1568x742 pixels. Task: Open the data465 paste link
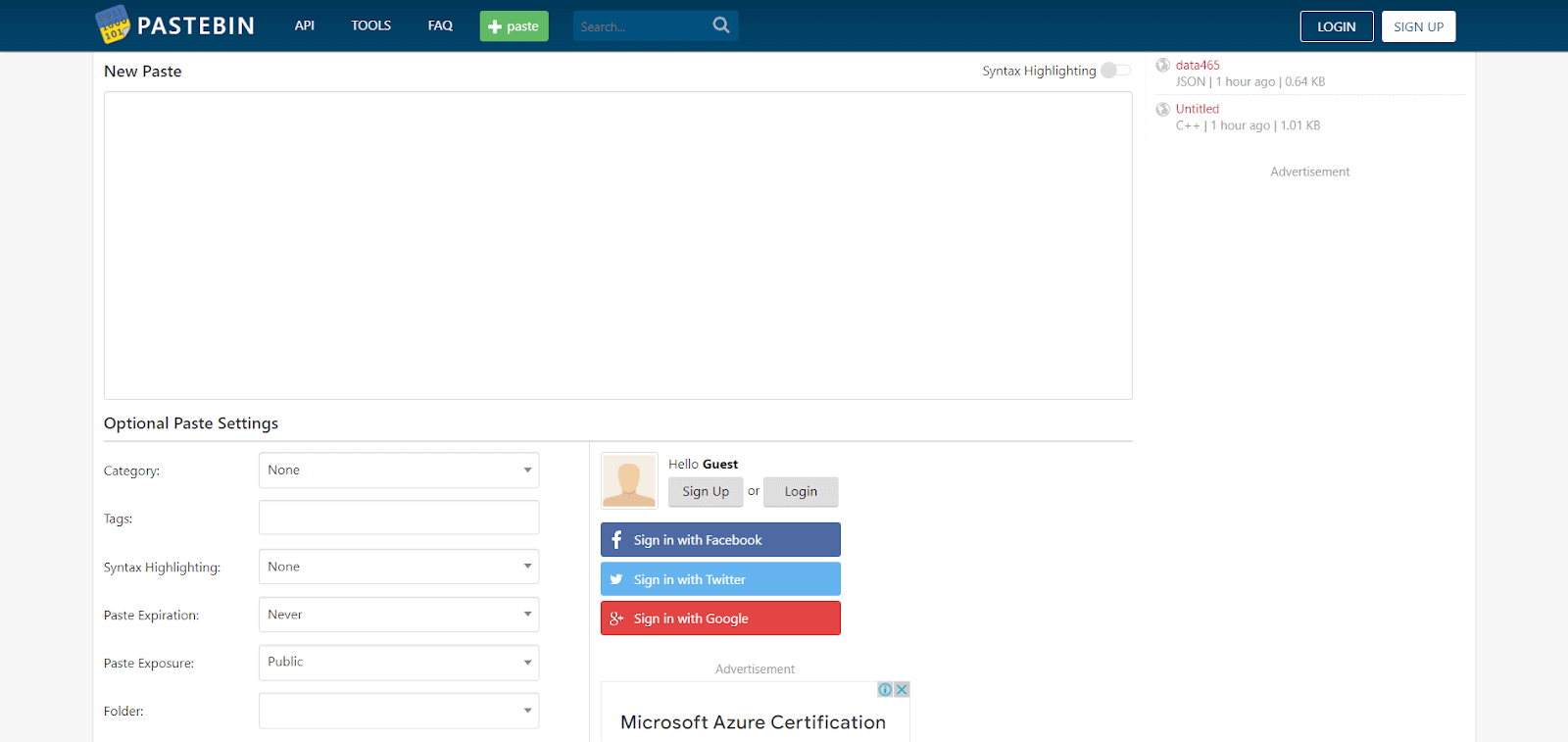pyautogui.click(x=1198, y=66)
